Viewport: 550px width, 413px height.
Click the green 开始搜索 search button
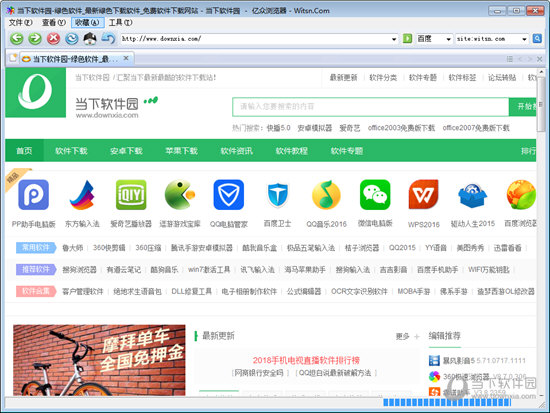coord(523,106)
